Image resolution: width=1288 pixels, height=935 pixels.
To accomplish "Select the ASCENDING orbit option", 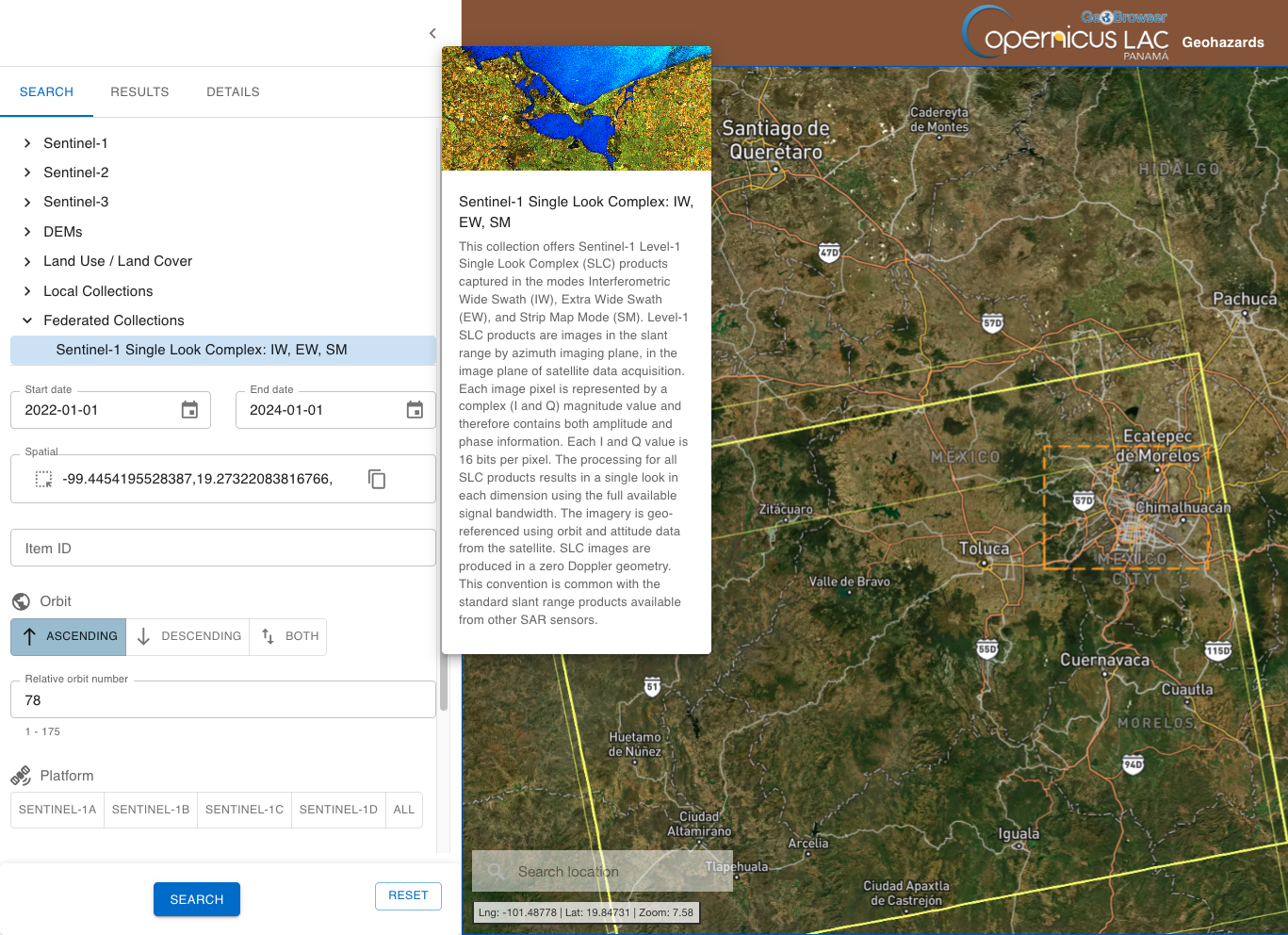I will click(x=69, y=636).
